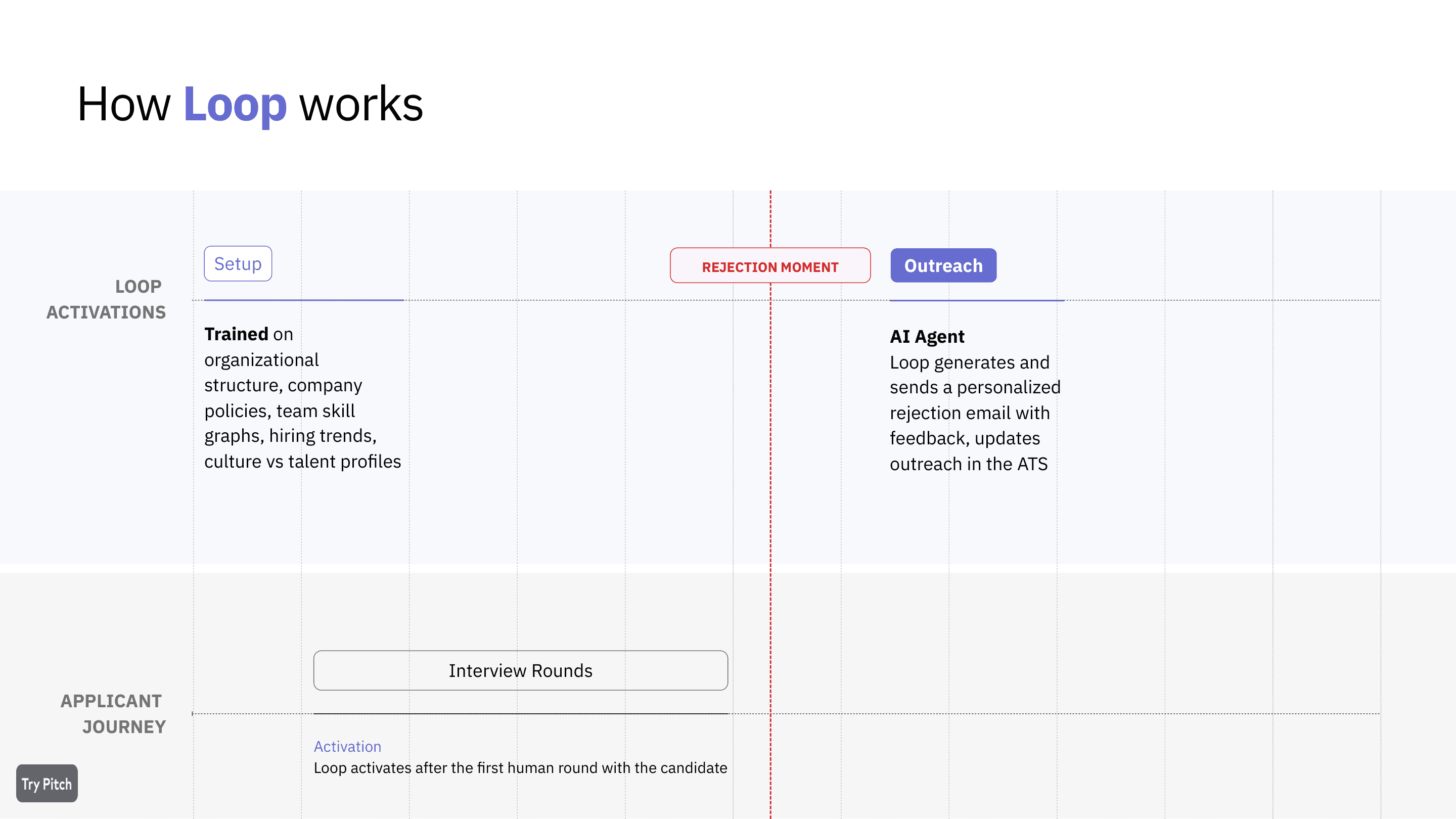
Task: Click the AI Agent heading
Action: point(927,336)
